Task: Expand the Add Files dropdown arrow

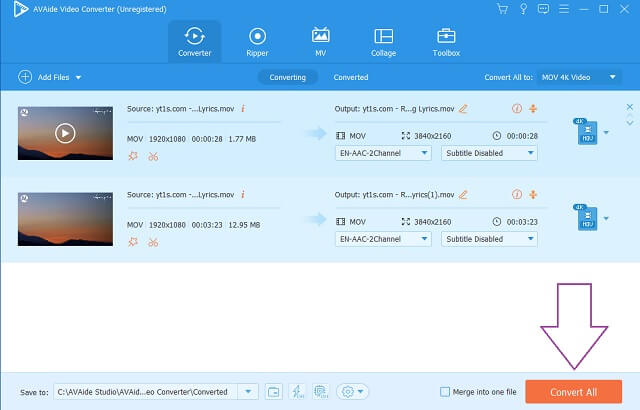Action: pyautogui.click(x=78, y=78)
